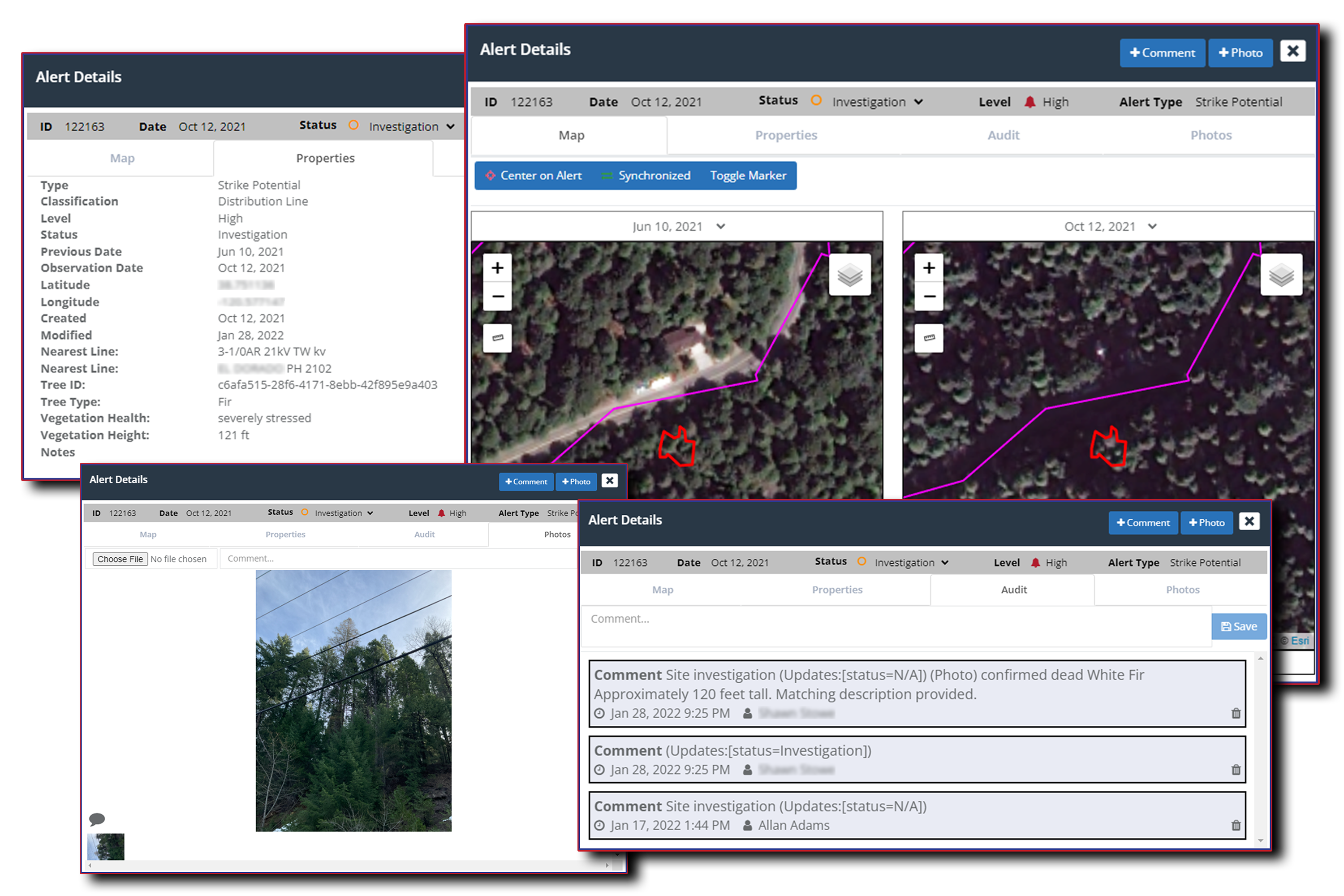Click Center on Alert
The height and width of the screenshot is (896, 1344).
point(534,176)
